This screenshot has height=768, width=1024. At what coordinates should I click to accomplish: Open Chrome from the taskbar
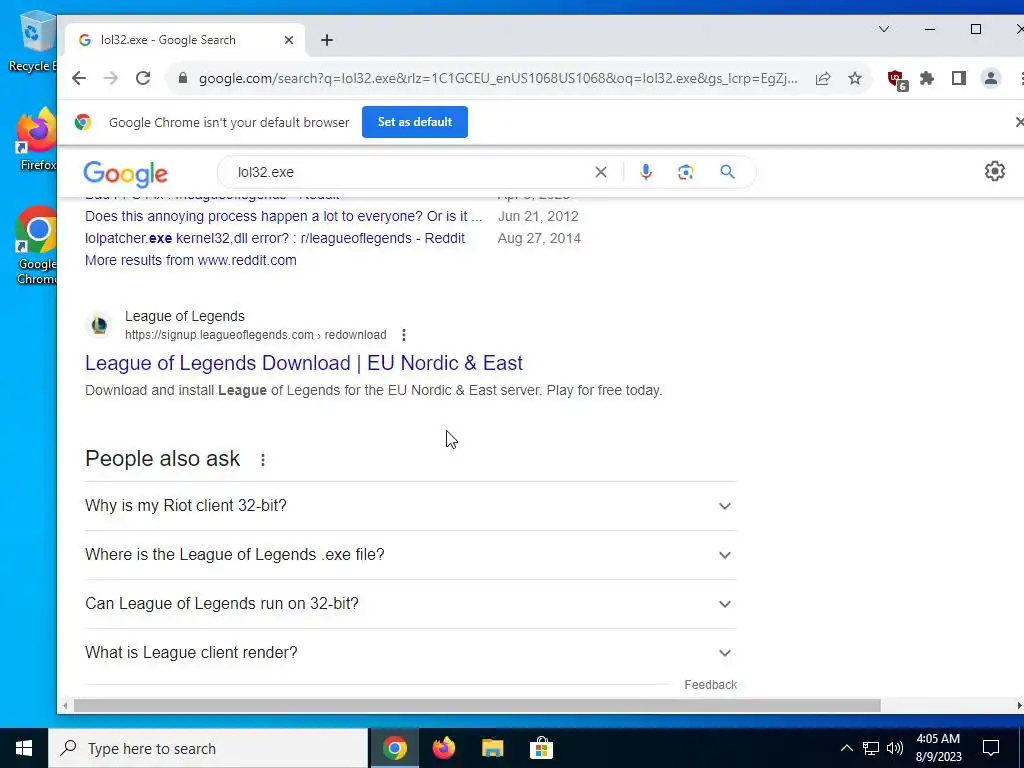click(394, 748)
